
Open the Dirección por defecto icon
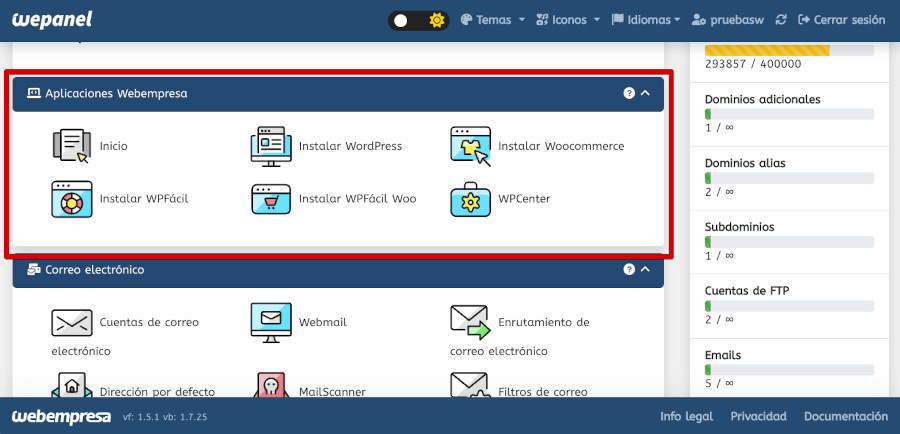tap(72, 386)
